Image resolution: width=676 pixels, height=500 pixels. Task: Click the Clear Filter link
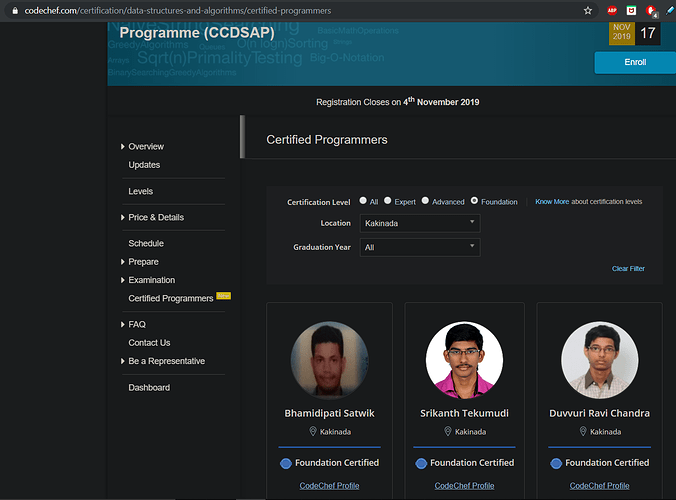click(x=628, y=269)
